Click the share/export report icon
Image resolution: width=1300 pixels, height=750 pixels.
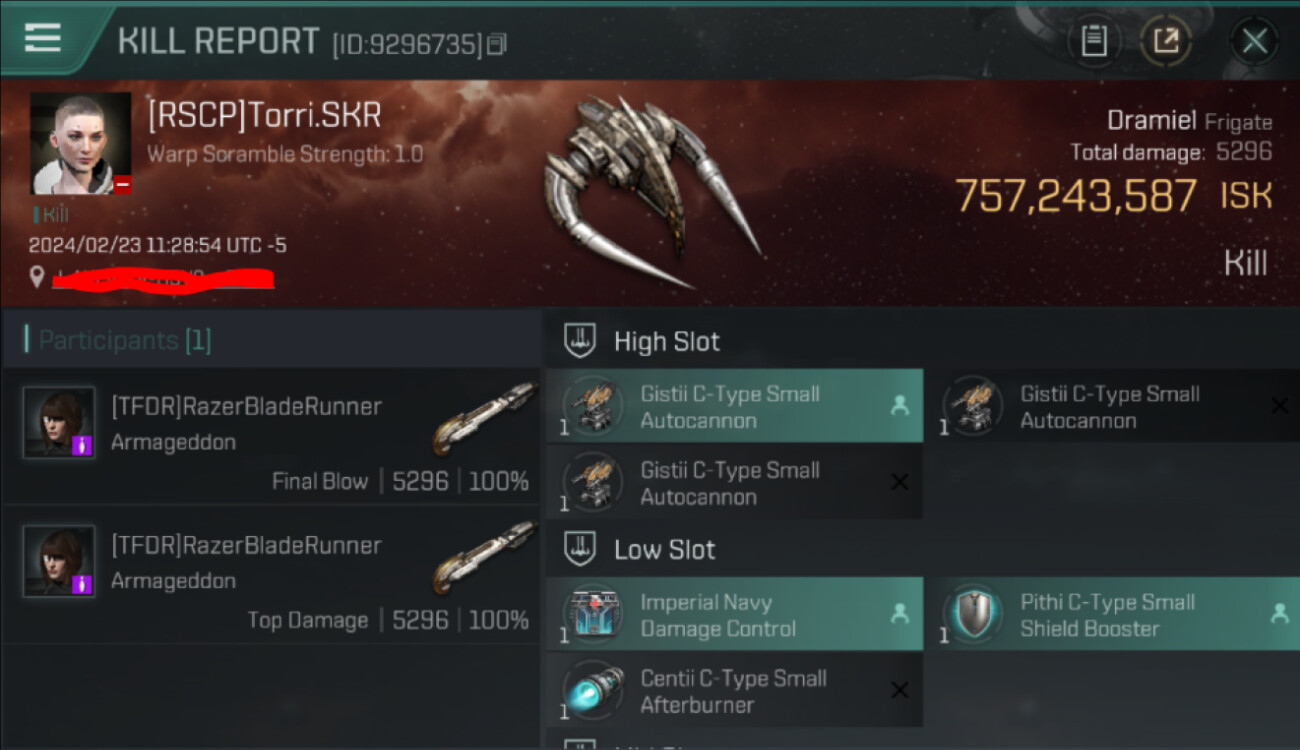click(1166, 41)
